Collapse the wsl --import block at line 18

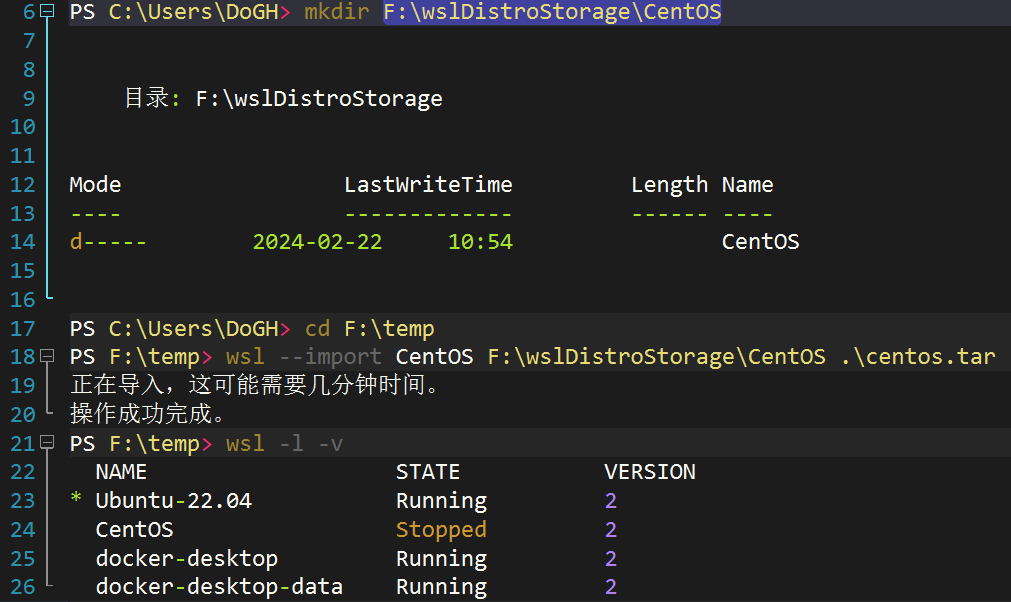coord(46,357)
